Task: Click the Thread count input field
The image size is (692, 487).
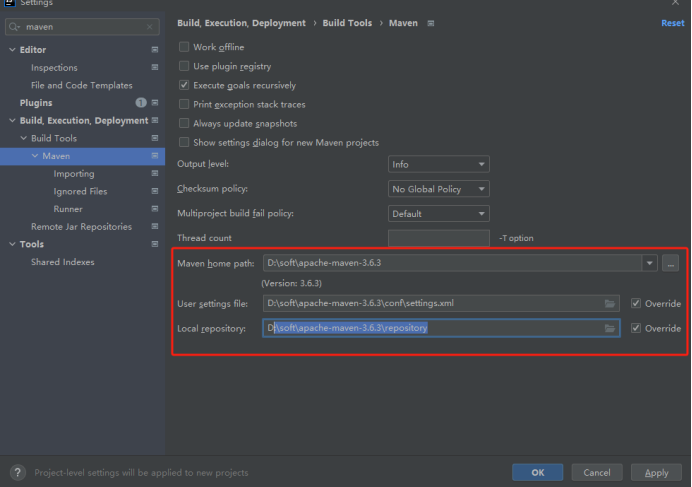Action: pyautogui.click(x=439, y=238)
